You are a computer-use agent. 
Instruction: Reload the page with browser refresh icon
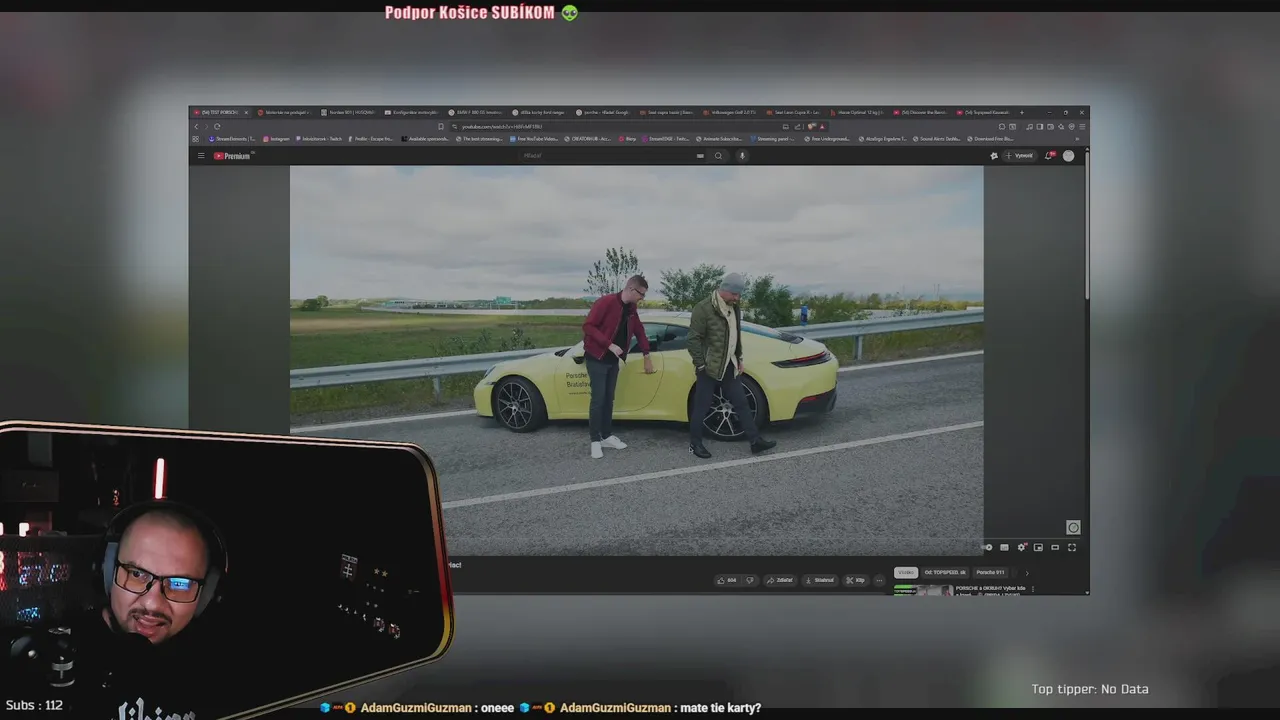217,126
